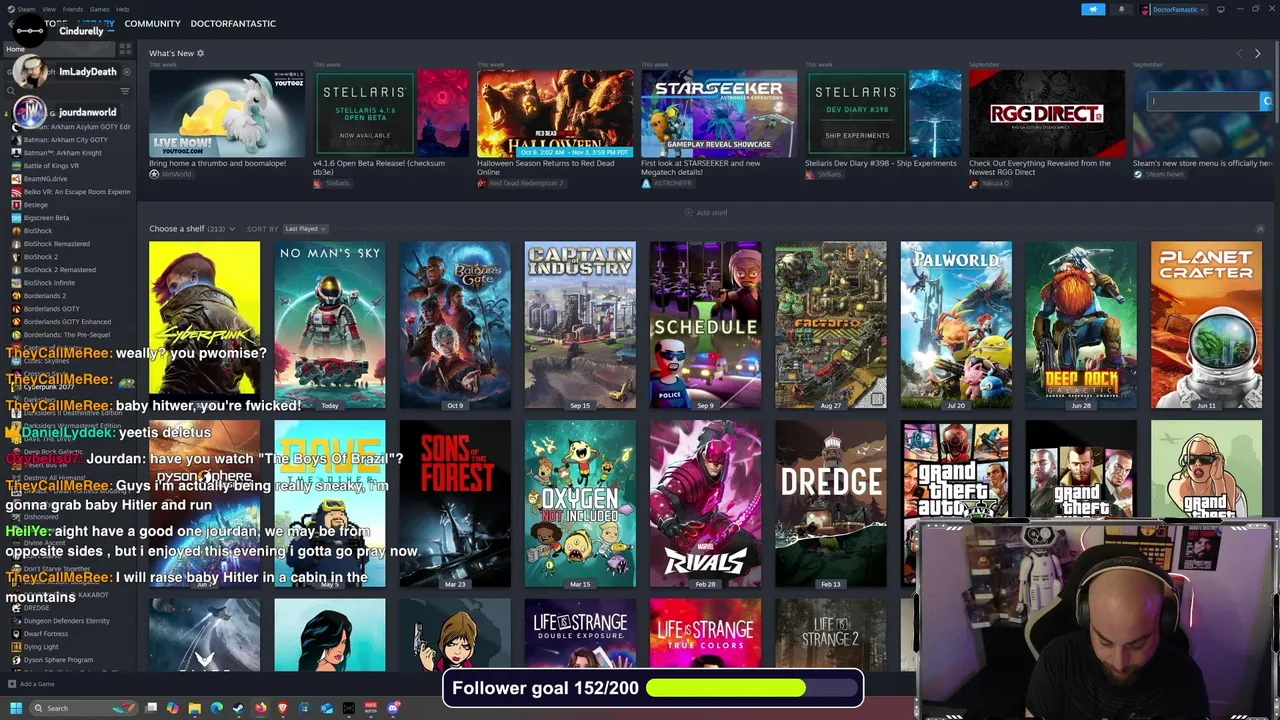
Task: Collapse the shelf with double chevron
Action: click(1260, 229)
